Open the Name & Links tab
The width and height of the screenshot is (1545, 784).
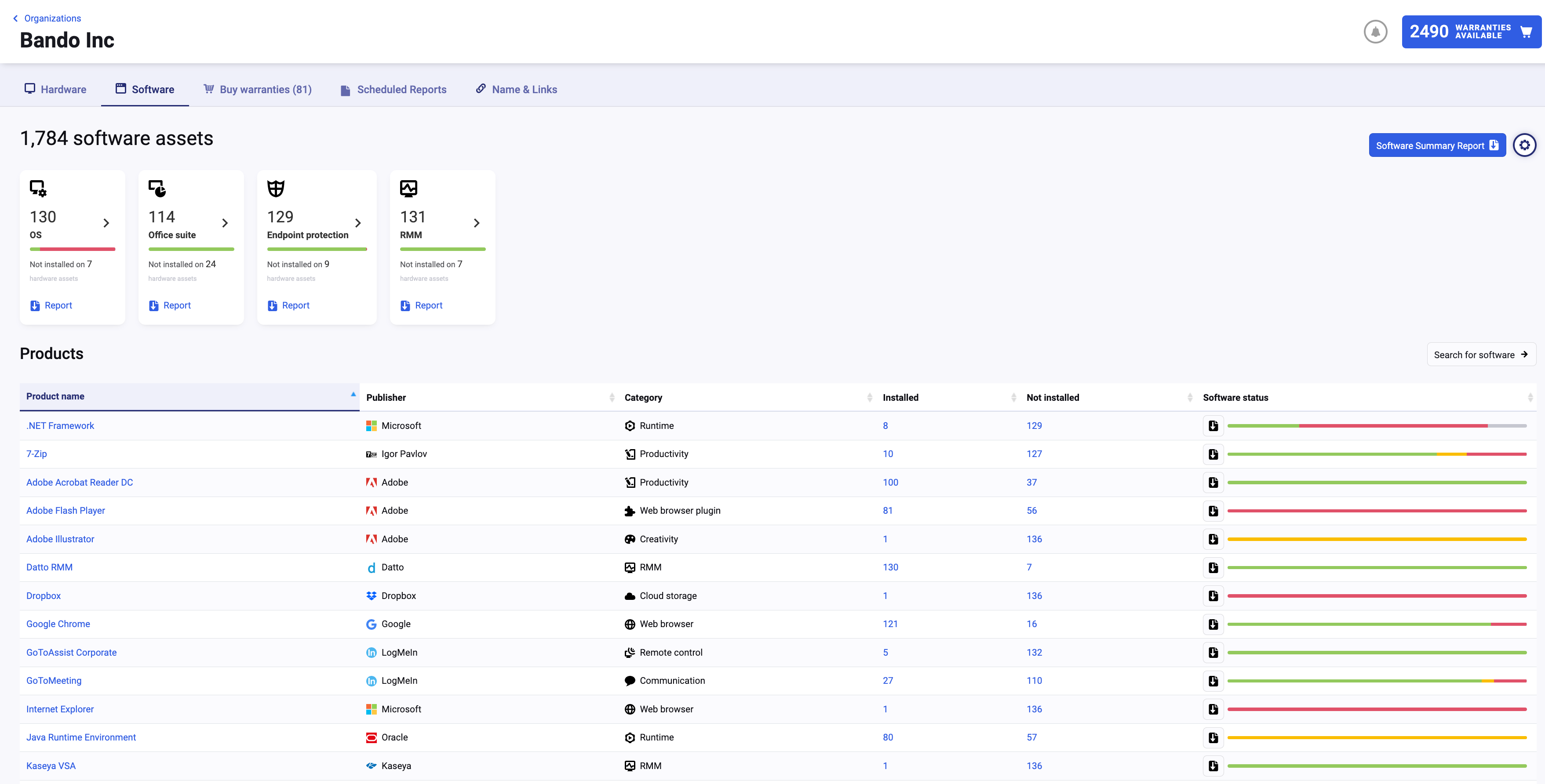(x=517, y=89)
